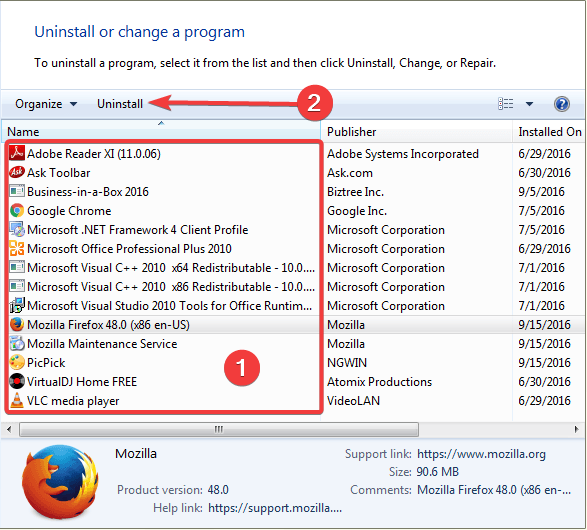
Task: Click the Uninstall toolbar button
Action: (120, 104)
